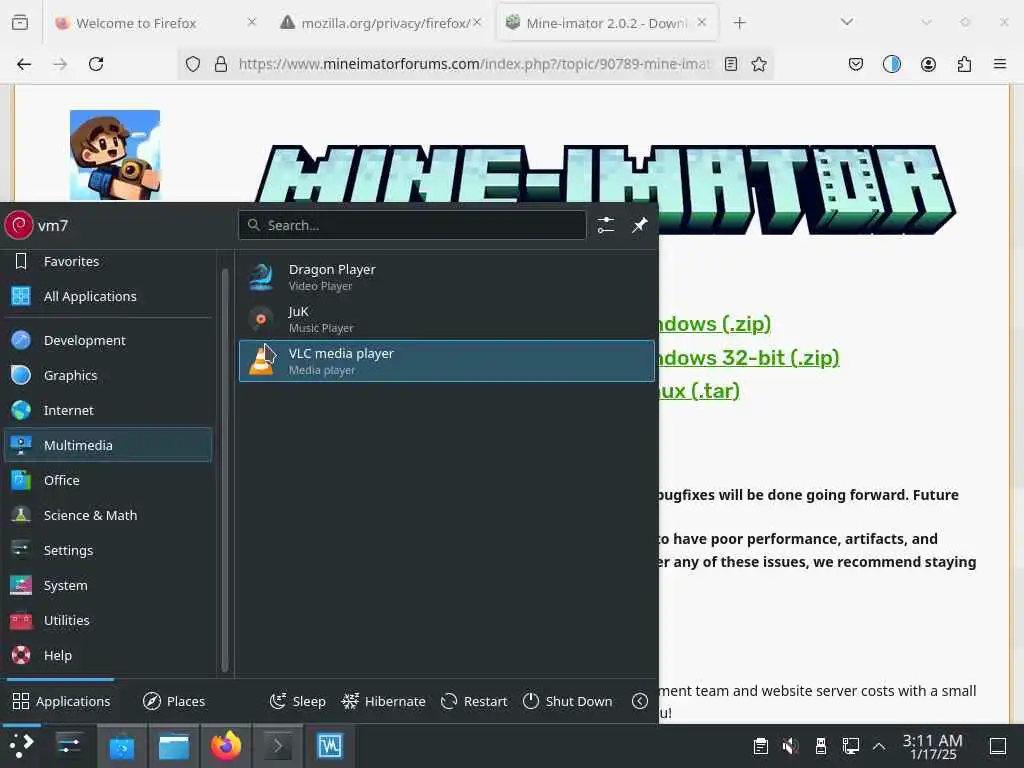Viewport: 1024px width, 768px height.
Task: Click Firefox icon in taskbar
Action: click(x=226, y=746)
